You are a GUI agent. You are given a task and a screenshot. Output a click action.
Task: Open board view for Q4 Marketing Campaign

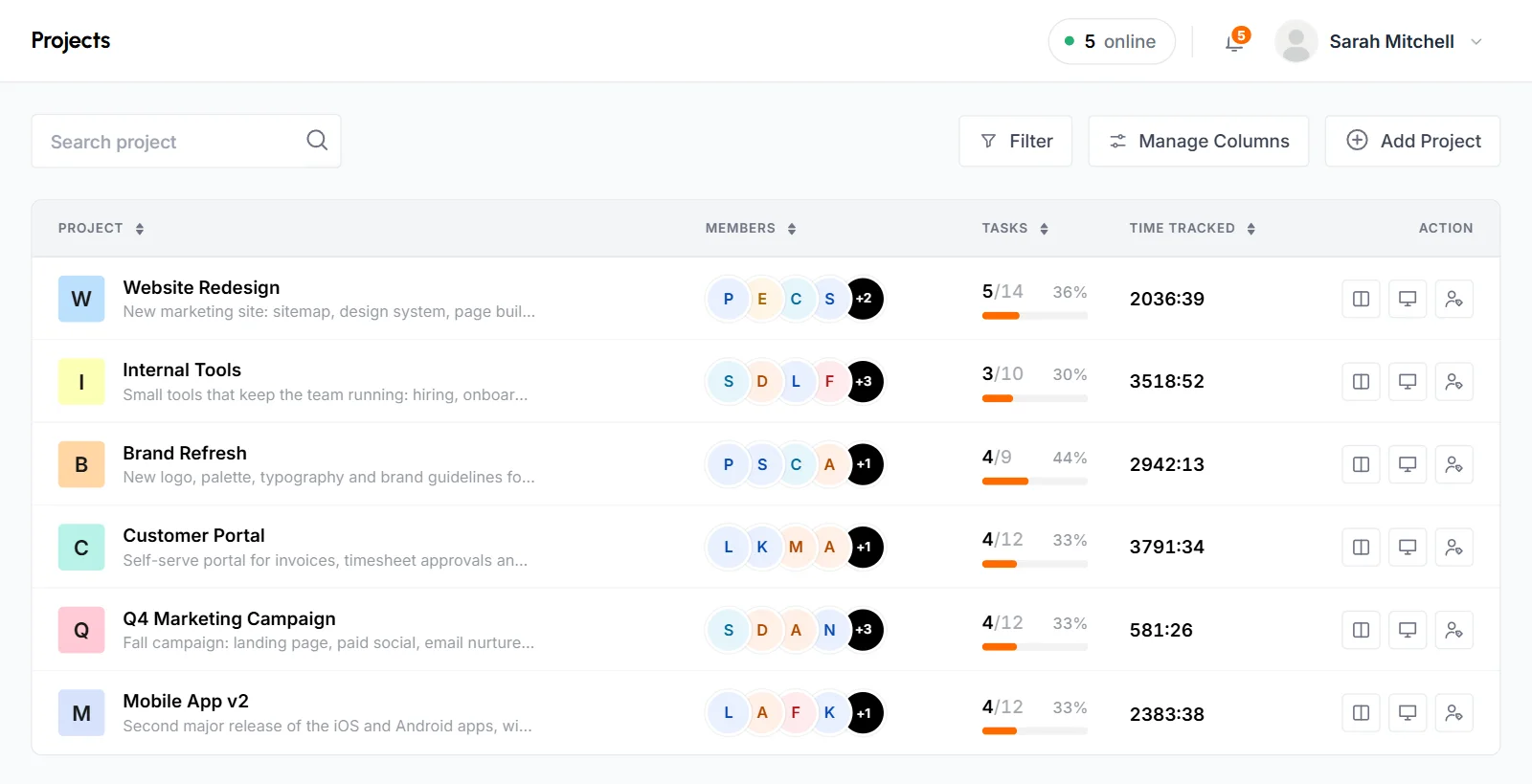[x=1361, y=630]
